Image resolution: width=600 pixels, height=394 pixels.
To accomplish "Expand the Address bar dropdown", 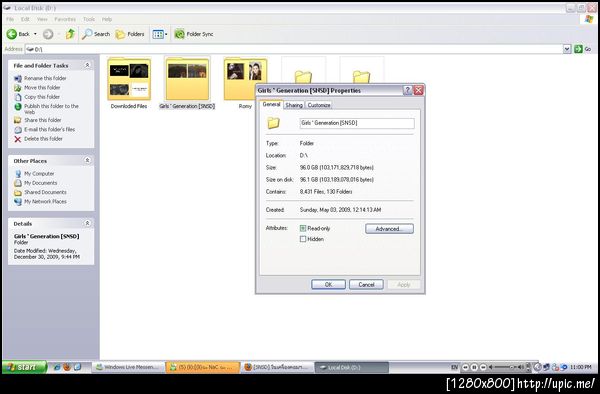I will tap(567, 49).
